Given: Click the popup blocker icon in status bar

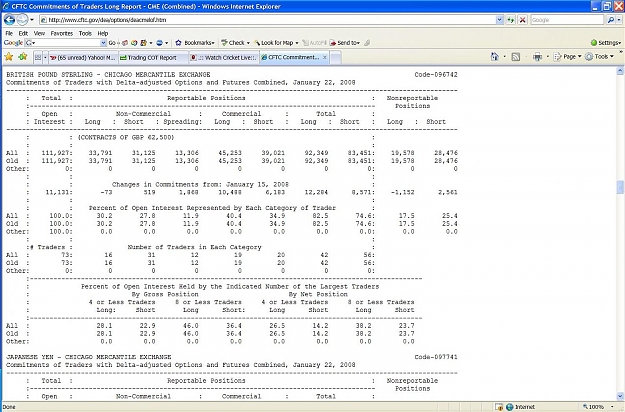Looking at the screenshot, I should pyautogui.click(x=499, y=407).
